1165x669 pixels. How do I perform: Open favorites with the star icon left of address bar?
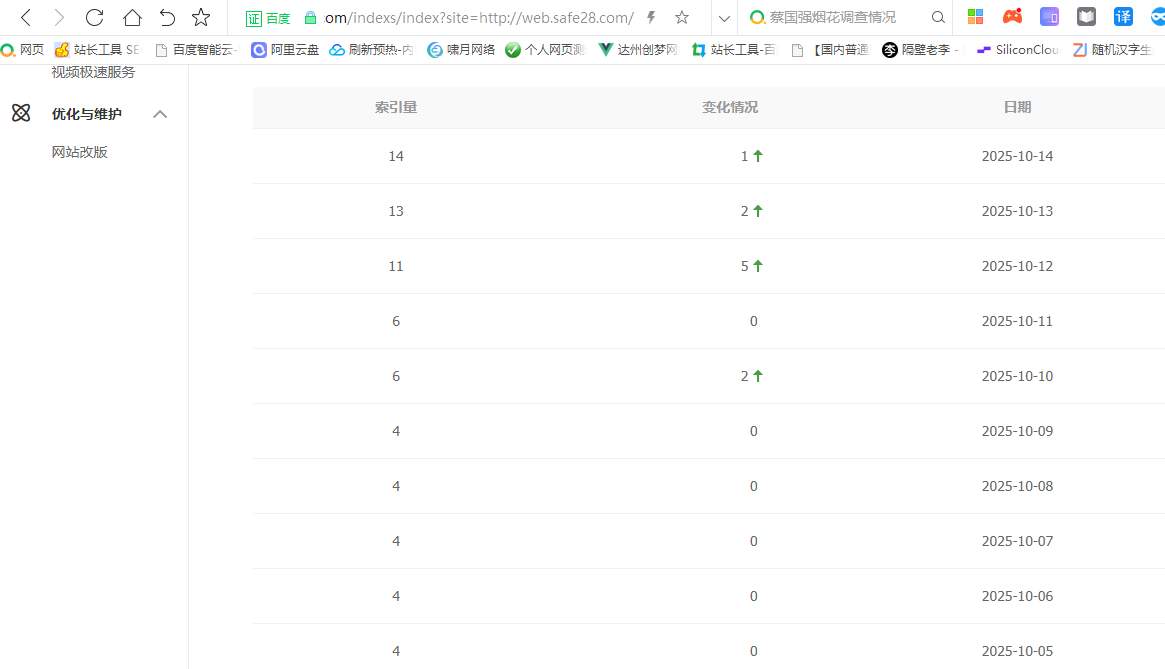201,17
